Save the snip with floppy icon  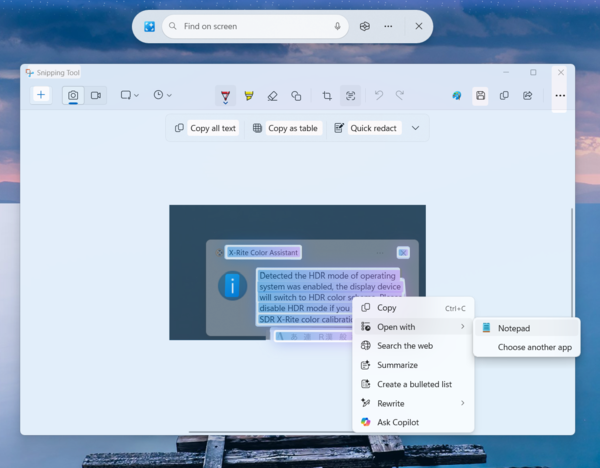pos(481,96)
